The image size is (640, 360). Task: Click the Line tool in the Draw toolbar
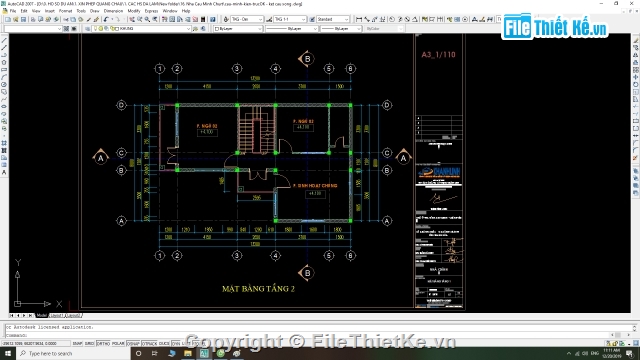pos(4,40)
